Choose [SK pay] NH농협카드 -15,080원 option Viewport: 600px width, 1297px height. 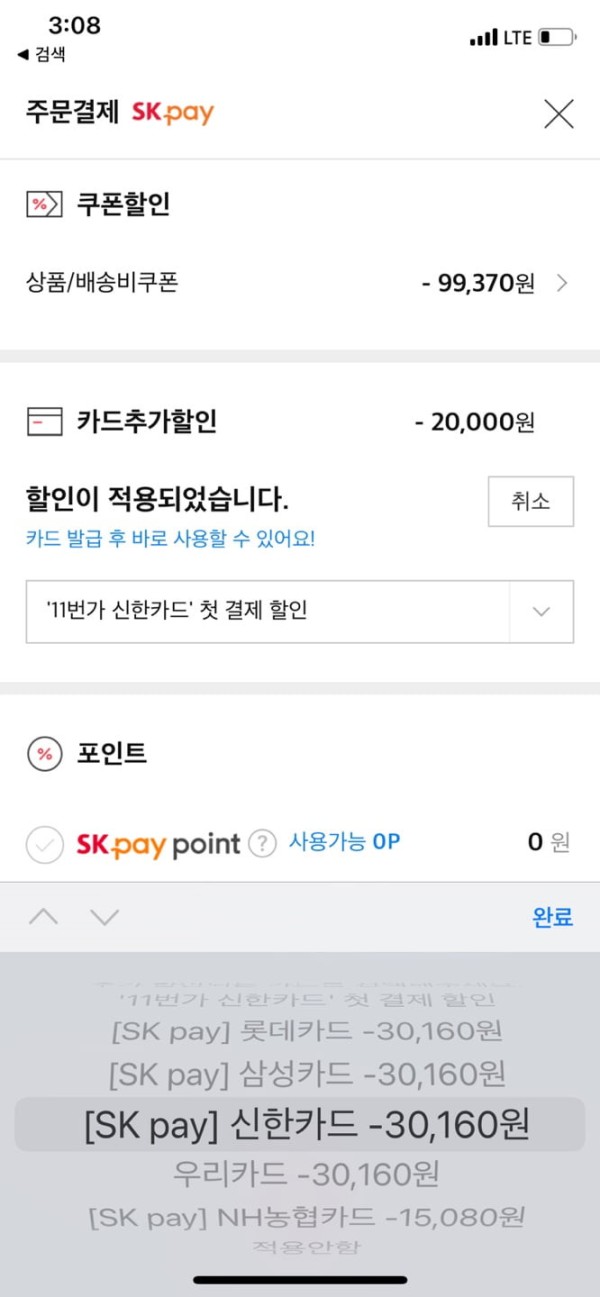click(x=306, y=1217)
